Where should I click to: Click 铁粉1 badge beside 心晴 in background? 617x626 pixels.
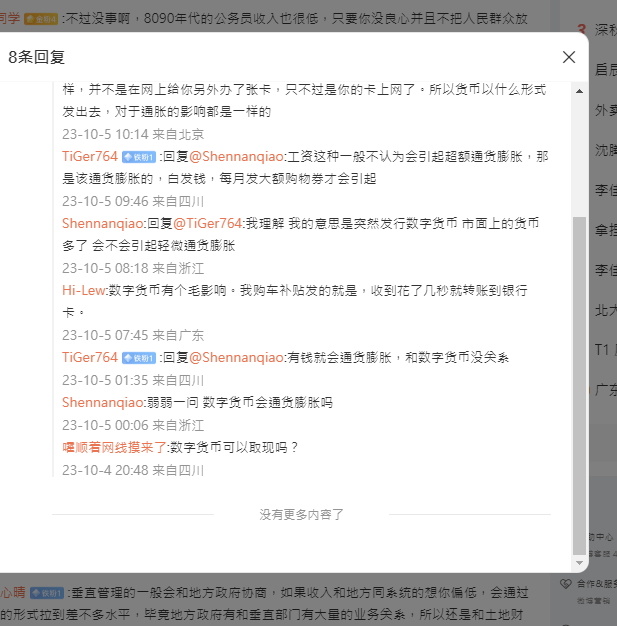pos(47,593)
